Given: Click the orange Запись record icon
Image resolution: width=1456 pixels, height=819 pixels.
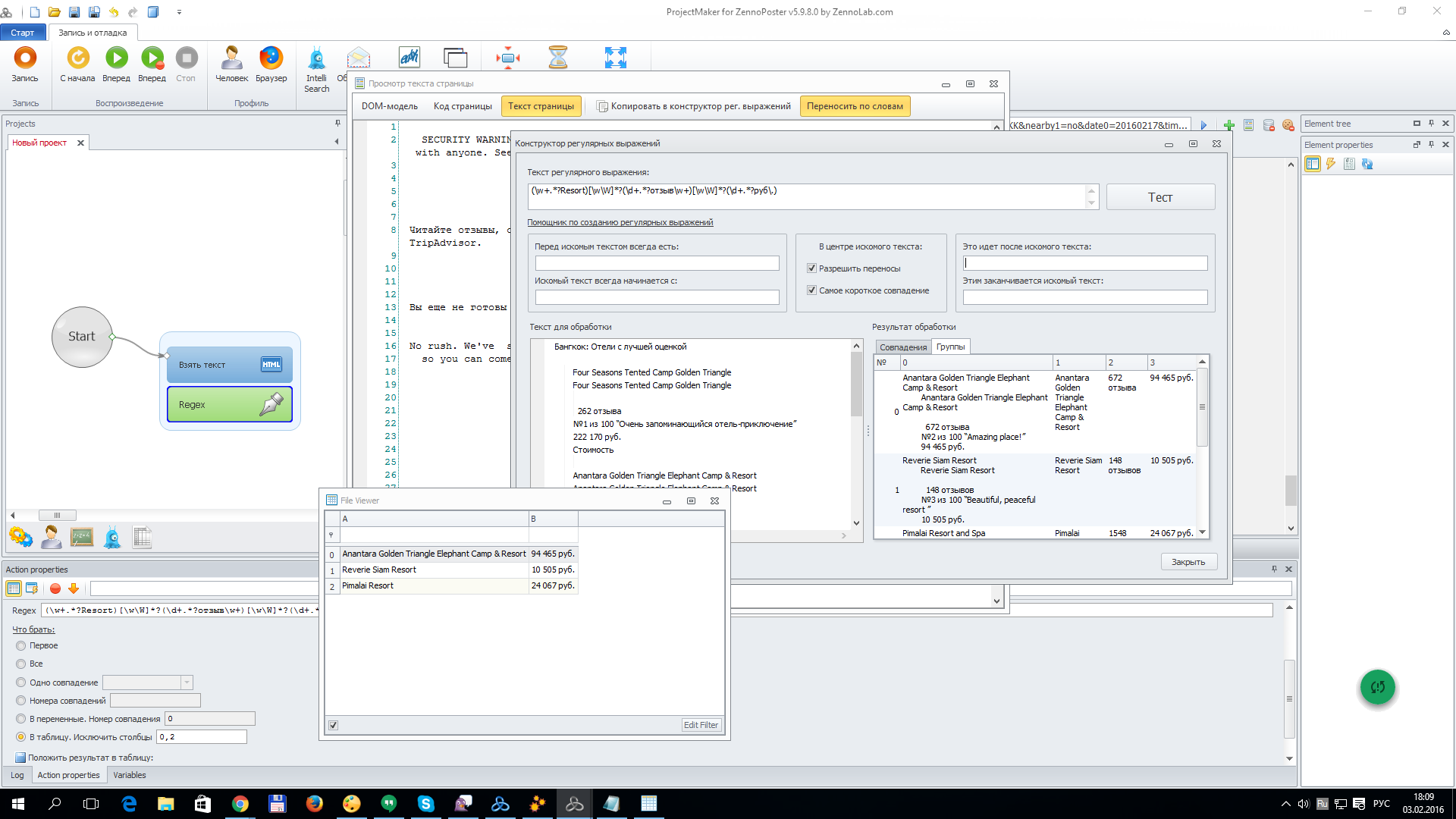Looking at the screenshot, I should coord(25,58).
